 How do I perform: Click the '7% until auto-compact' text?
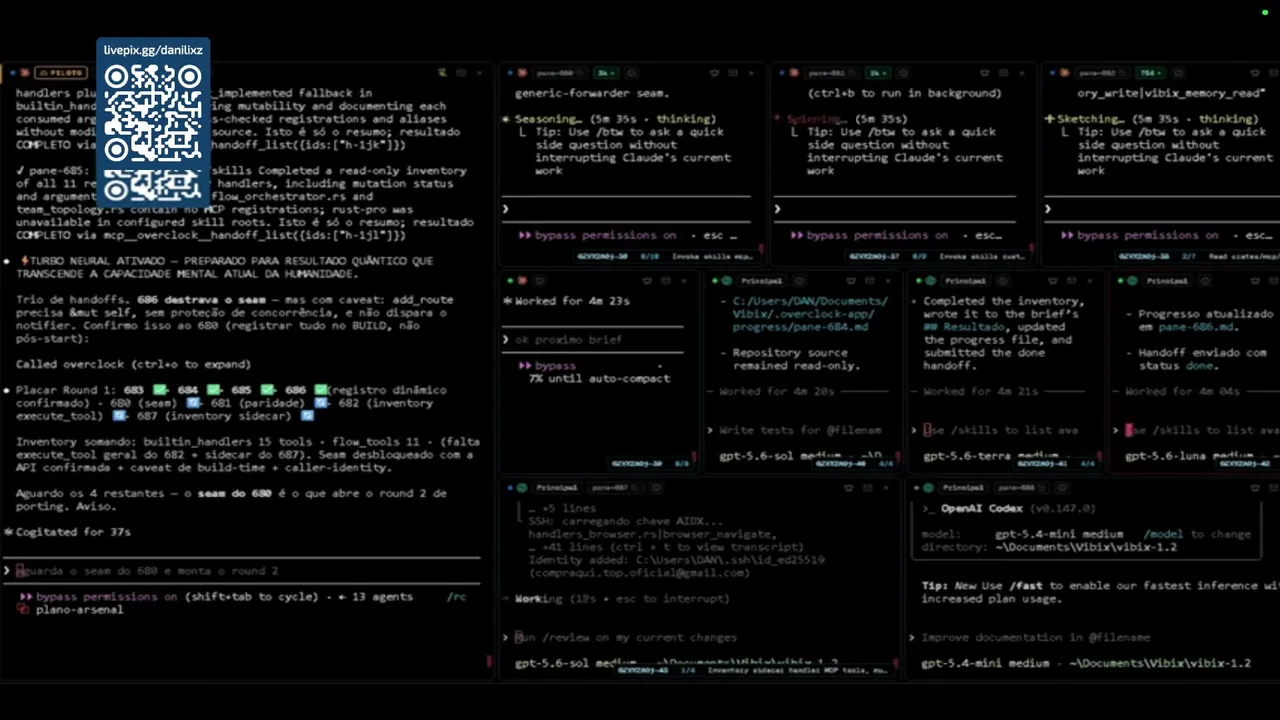(600, 378)
